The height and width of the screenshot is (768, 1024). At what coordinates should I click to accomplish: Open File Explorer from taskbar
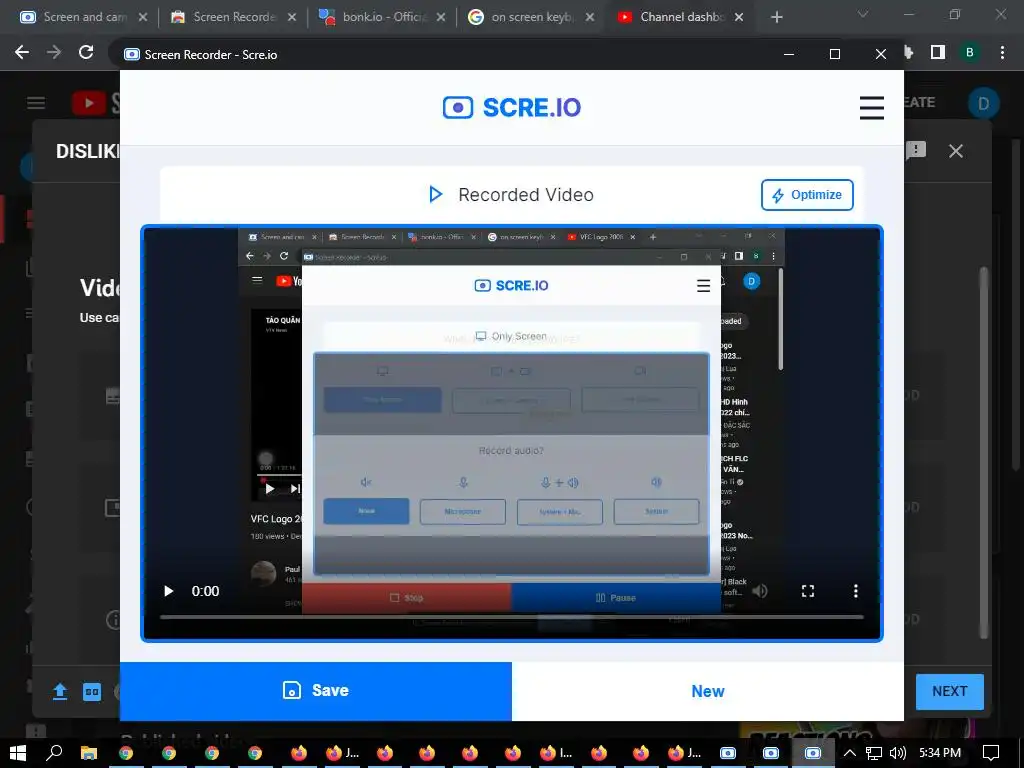[x=88, y=753]
